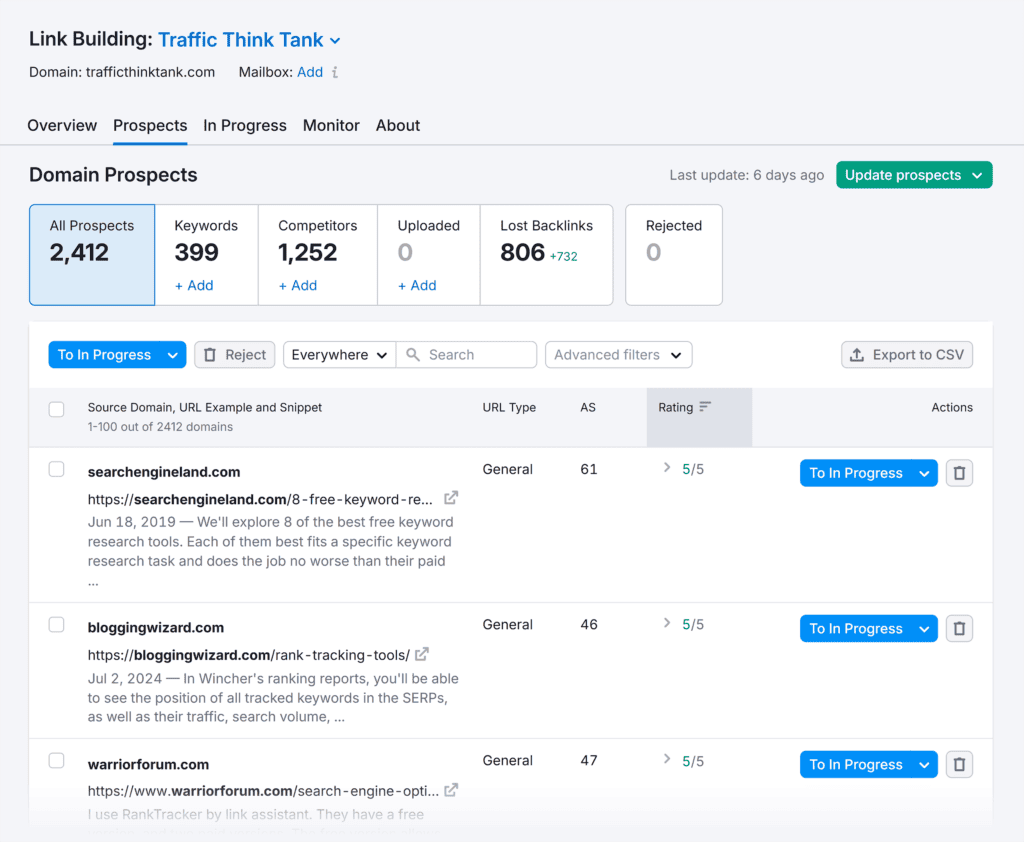The height and width of the screenshot is (842, 1024).
Task: Open searchengineland.com URL external link icon
Action: pos(451,498)
